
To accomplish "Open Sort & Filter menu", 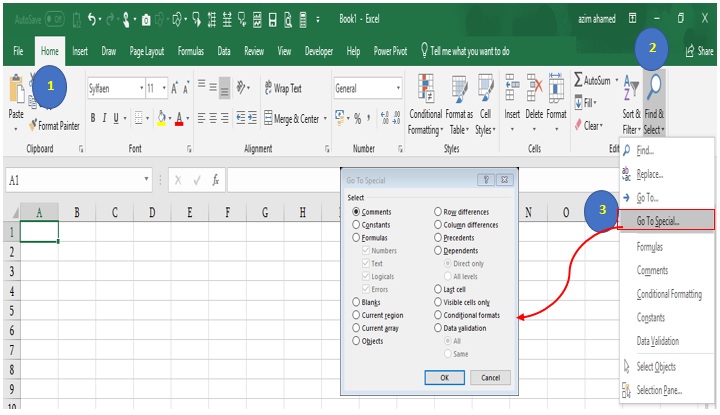I will [631, 105].
